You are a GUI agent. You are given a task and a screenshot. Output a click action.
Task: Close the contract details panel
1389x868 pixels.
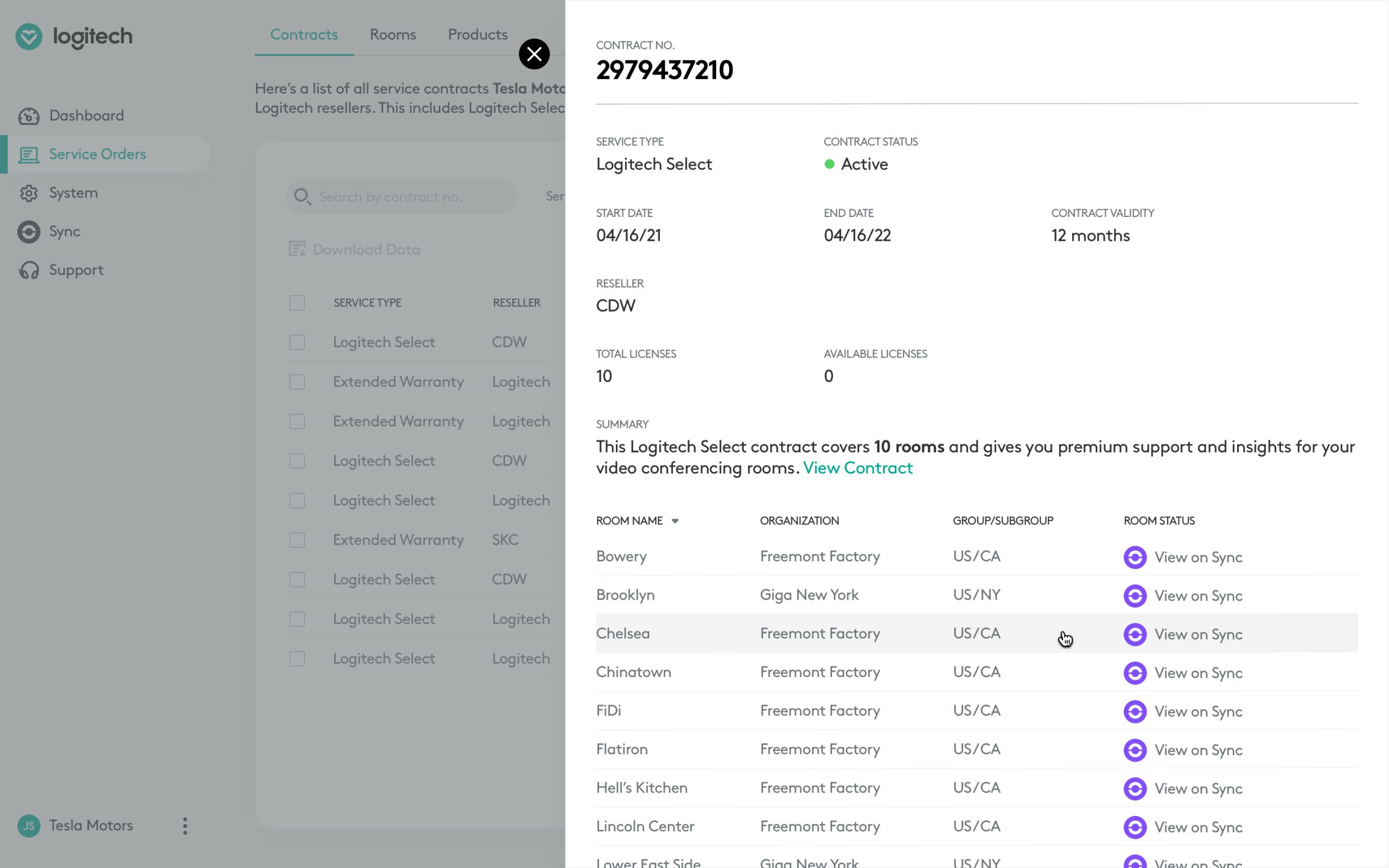pos(534,54)
